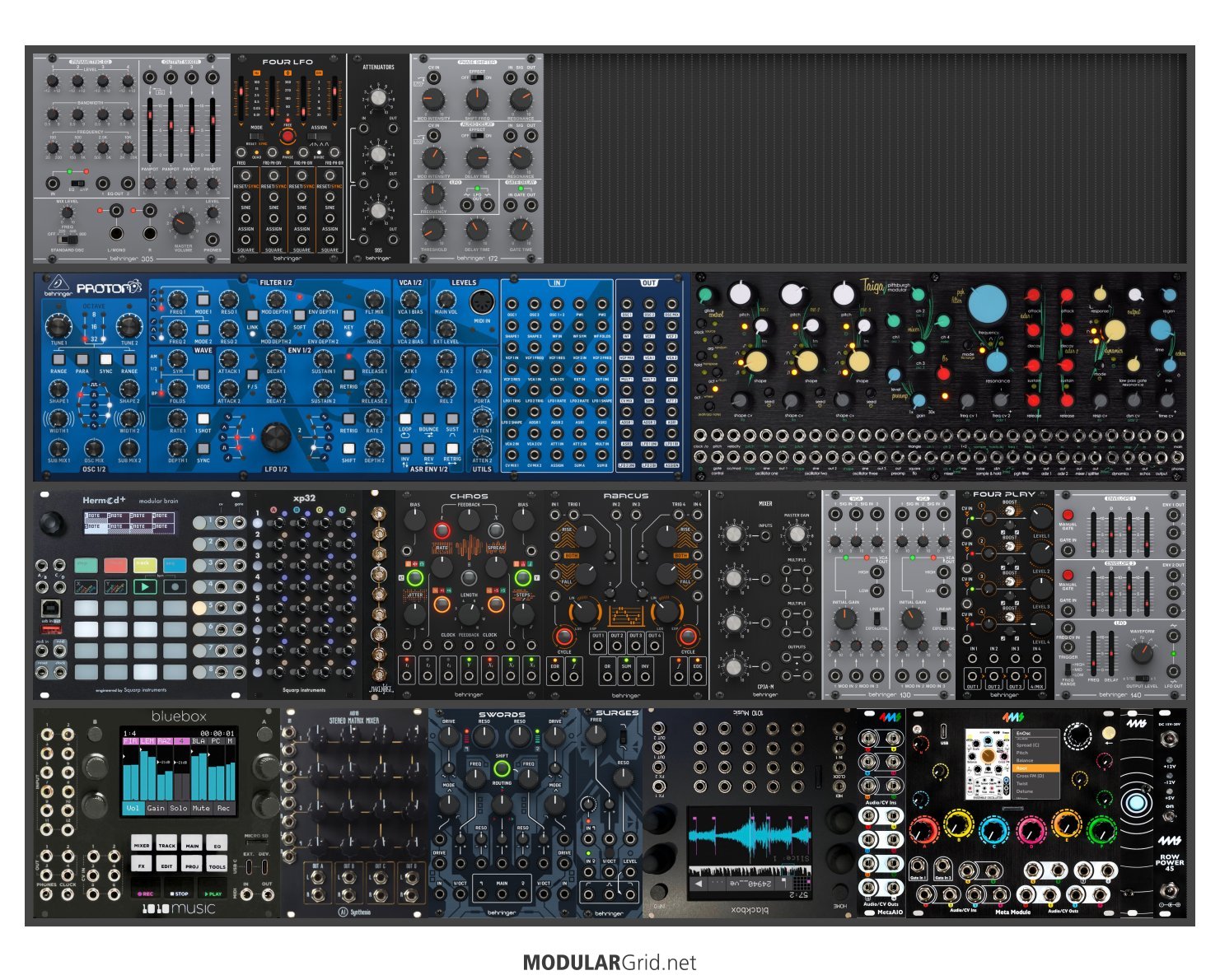Click row 1 illuminated button on xp32
The height and width of the screenshot is (980, 1220).
(258, 524)
